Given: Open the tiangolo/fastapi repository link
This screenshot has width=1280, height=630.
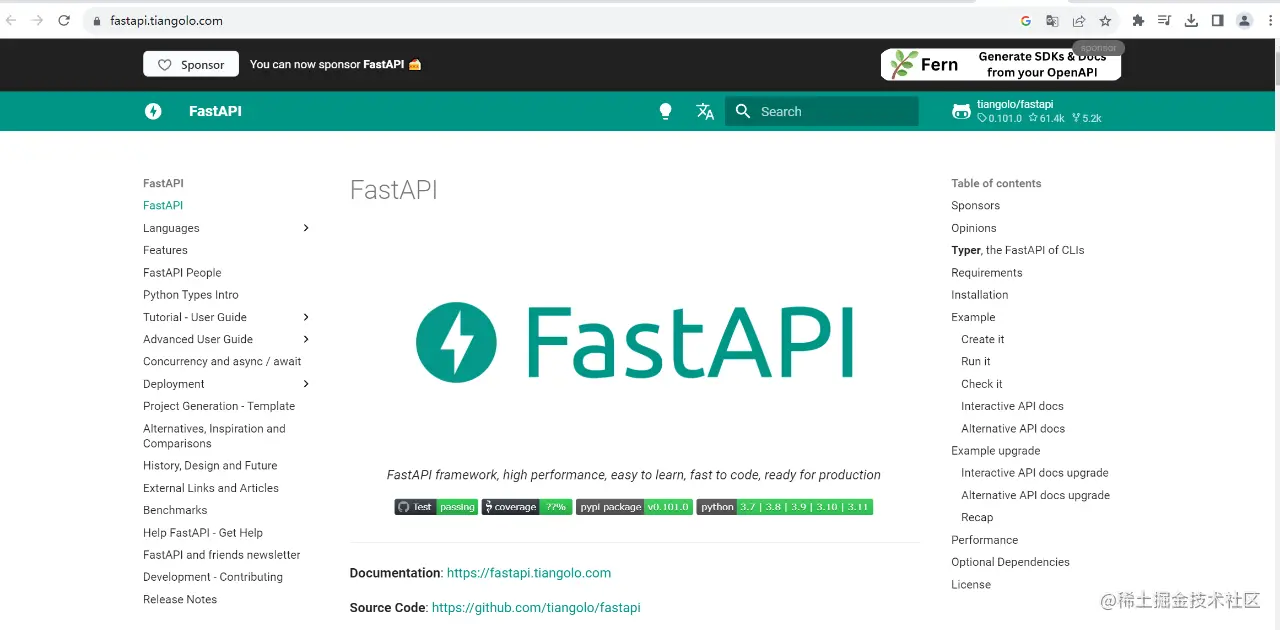Looking at the screenshot, I should click(x=1027, y=111).
